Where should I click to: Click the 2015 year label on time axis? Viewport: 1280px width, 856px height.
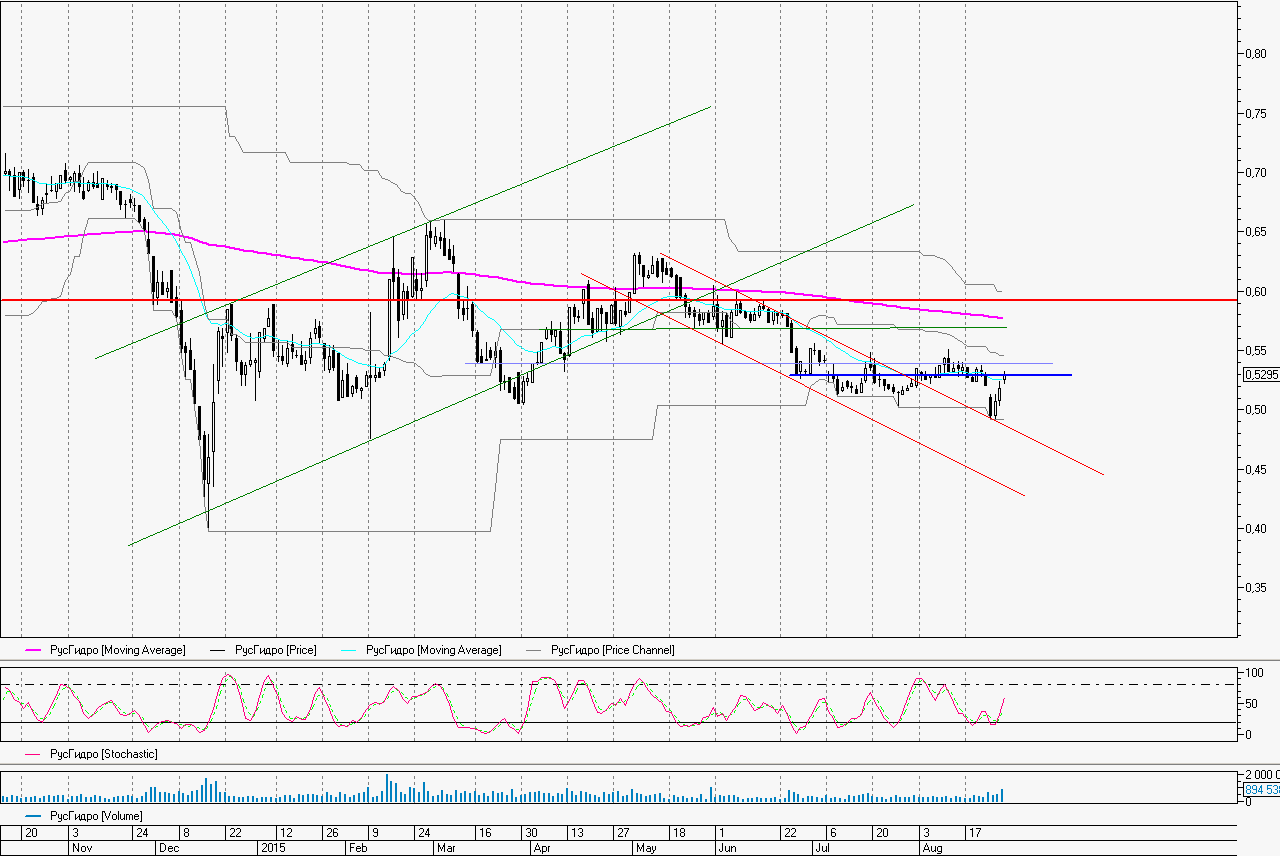[x=273, y=847]
